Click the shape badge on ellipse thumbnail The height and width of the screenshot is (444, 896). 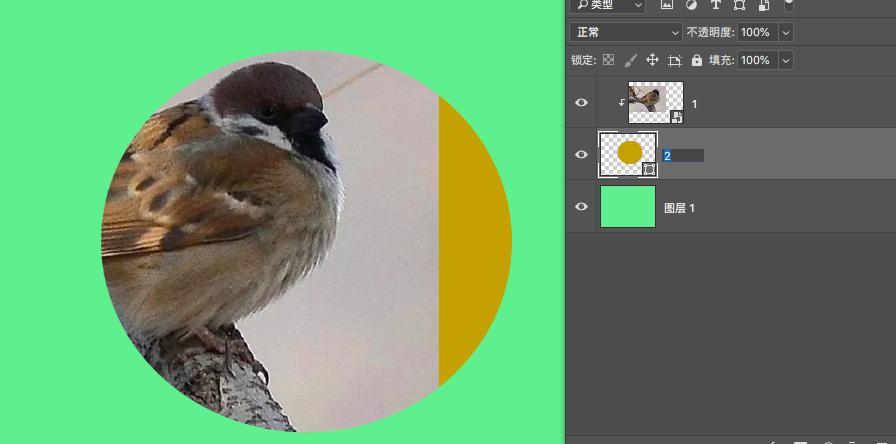[649, 169]
